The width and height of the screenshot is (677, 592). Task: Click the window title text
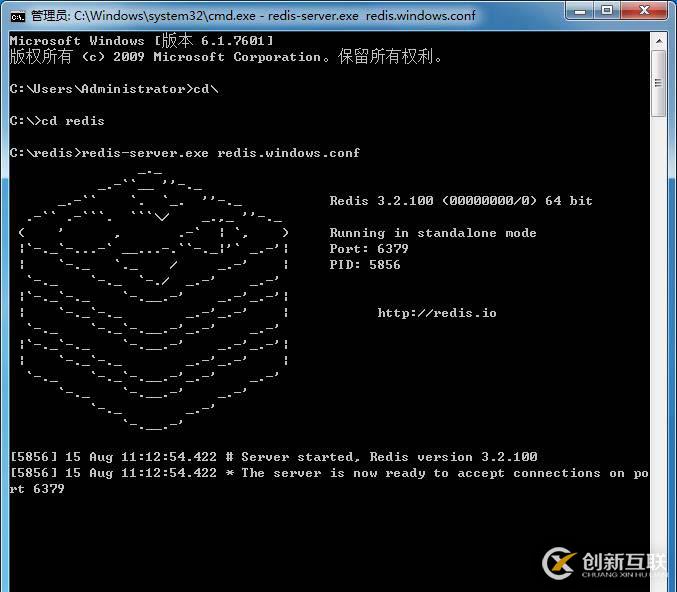[253, 16]
